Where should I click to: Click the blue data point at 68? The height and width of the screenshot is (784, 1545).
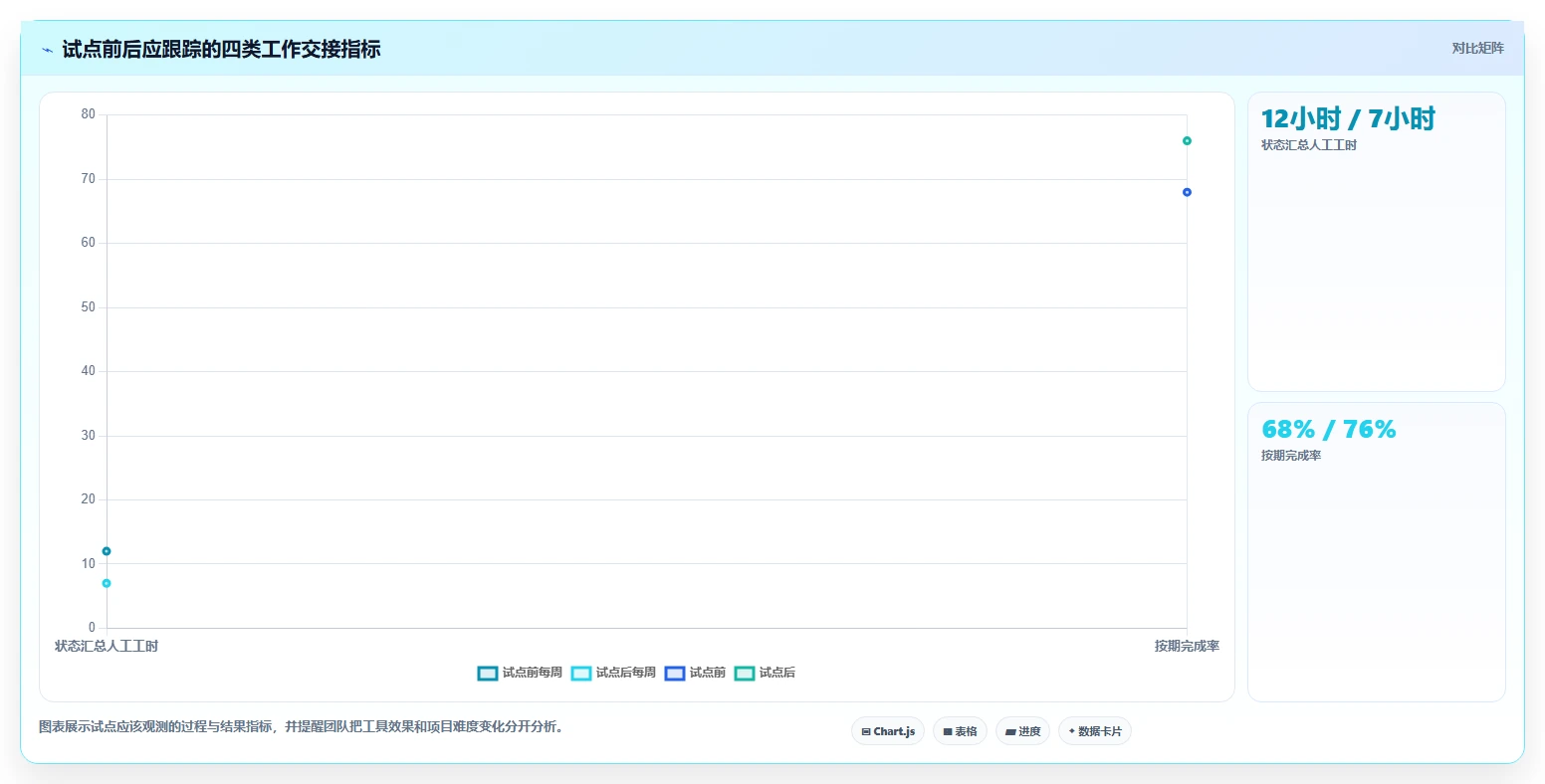(x=1187, y=192)
